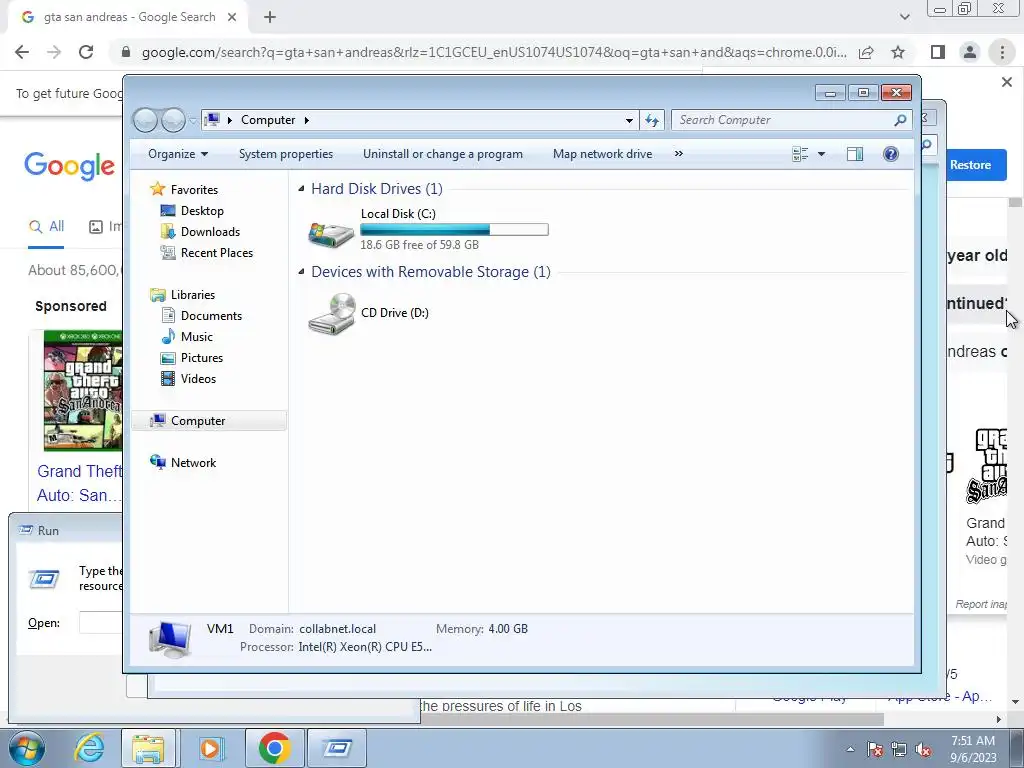The height and width of the screenshot is (768, 1024).
Task: Open Chrome profile icon
Action: (970, 52)
